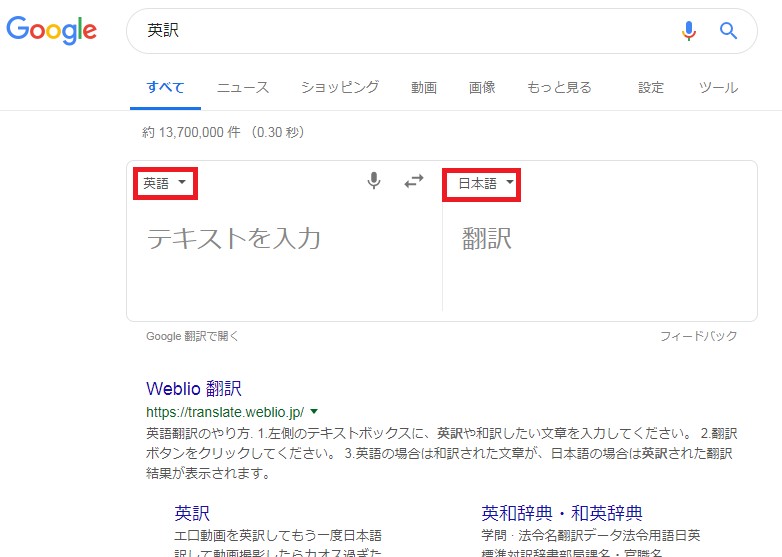Click the blue magnifier search icon
Screen dimensions: 782x557
[728, 31]
